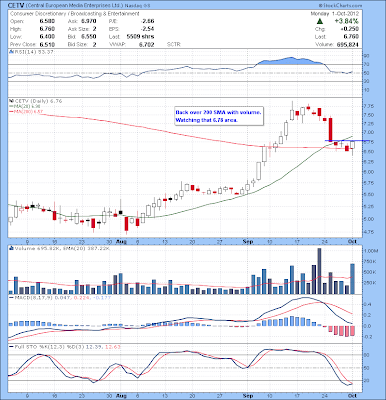
Task: Click the Volume 695.82K legend label
Action: [35, 248]
